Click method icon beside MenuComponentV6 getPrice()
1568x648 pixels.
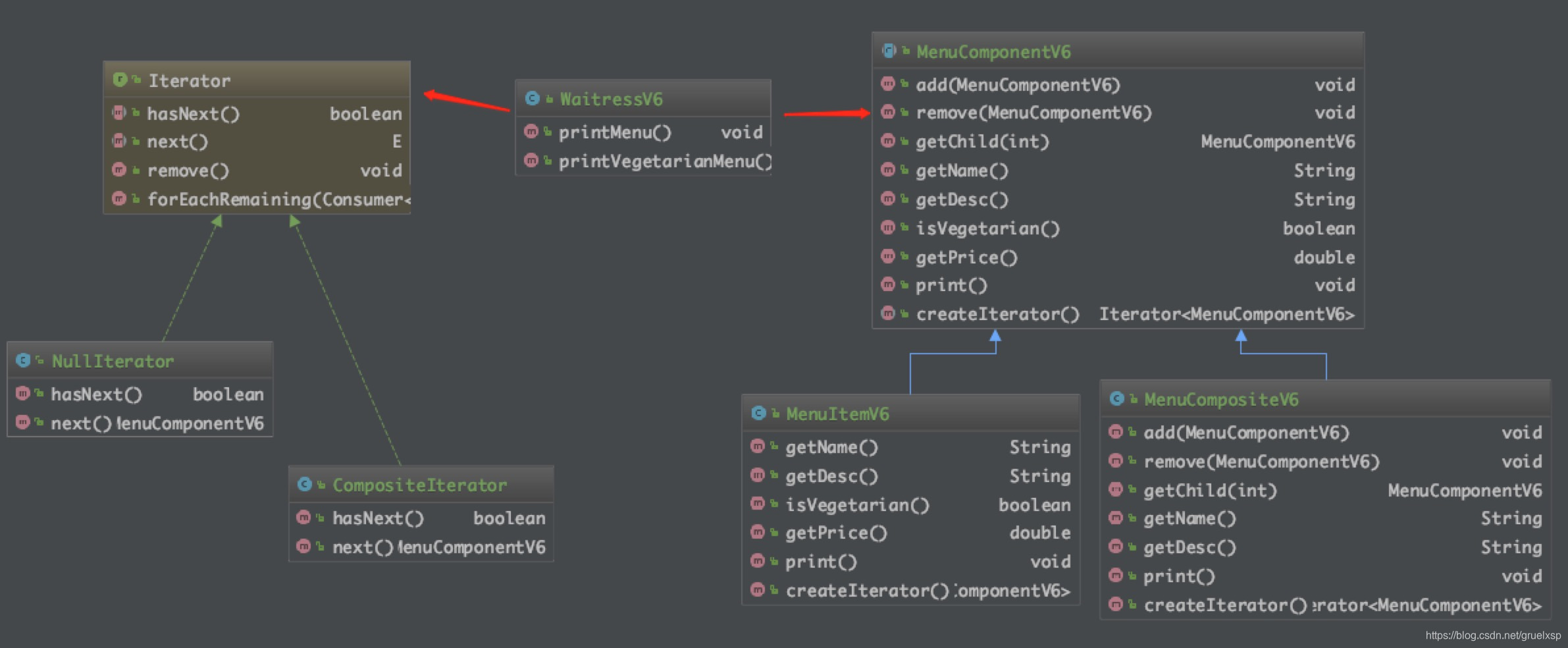888,256
